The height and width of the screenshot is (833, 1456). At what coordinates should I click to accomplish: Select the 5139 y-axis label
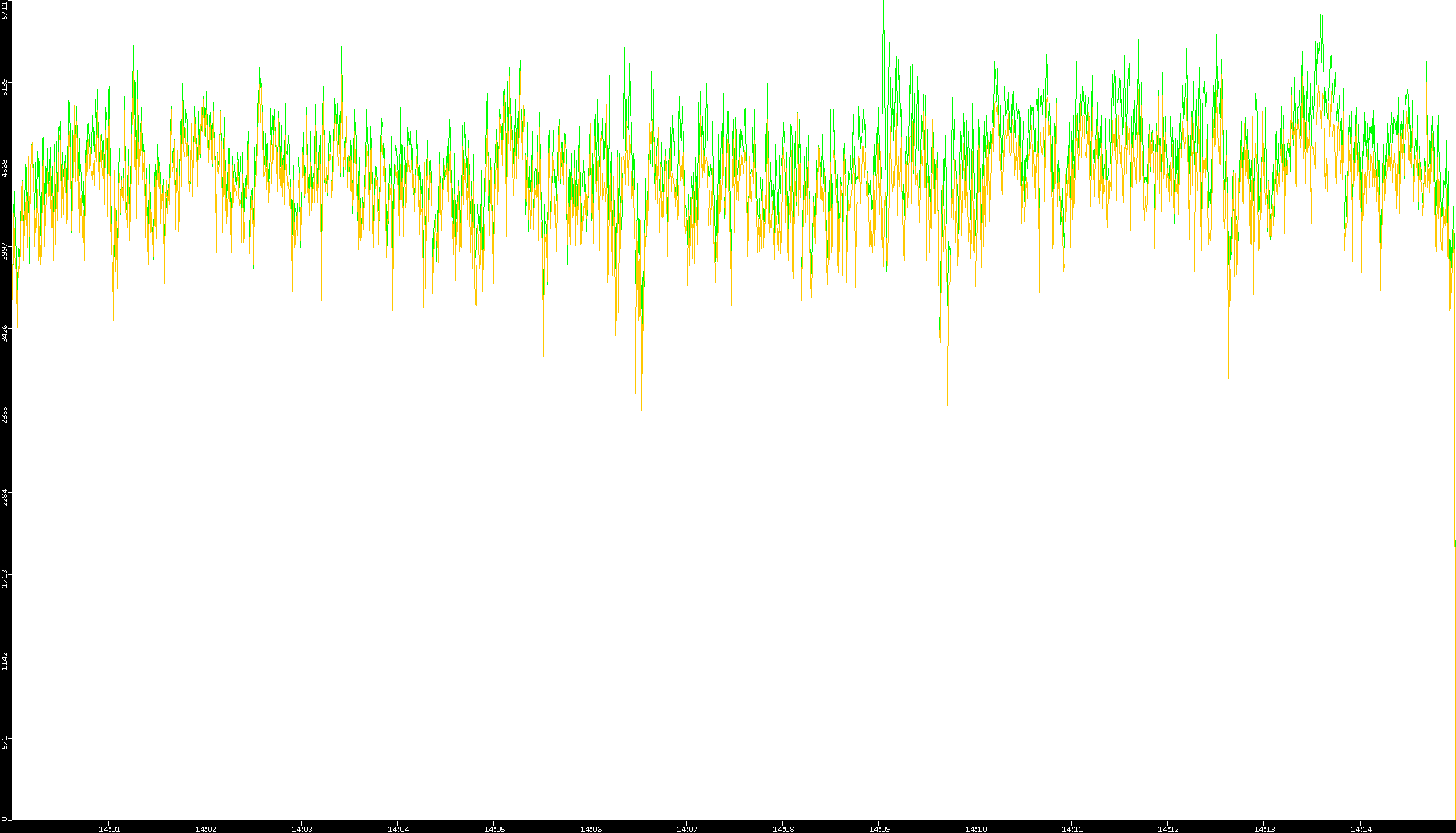6,87
